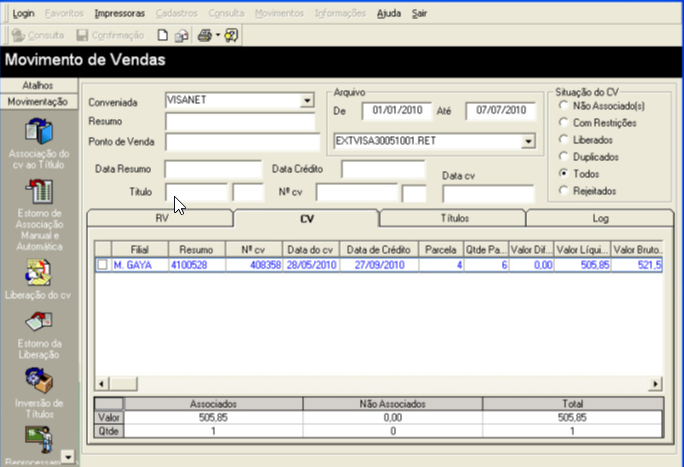Expand the EXTVISA30051001.RET file dropdown
The height and width of the screenshot is (467, 684).
(528, 141)
